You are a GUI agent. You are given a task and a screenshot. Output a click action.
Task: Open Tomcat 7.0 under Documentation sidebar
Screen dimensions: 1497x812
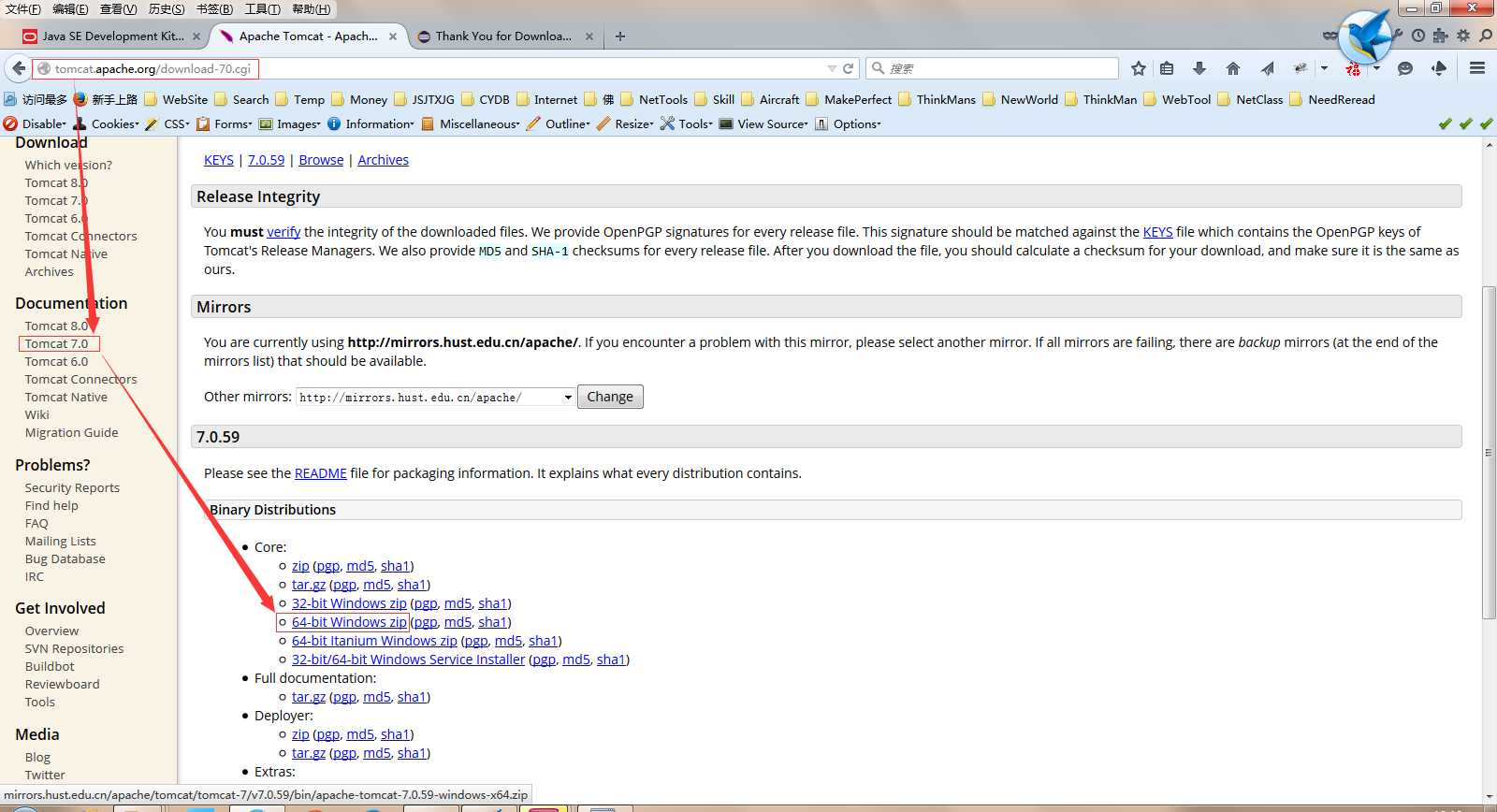coord(56,343)
